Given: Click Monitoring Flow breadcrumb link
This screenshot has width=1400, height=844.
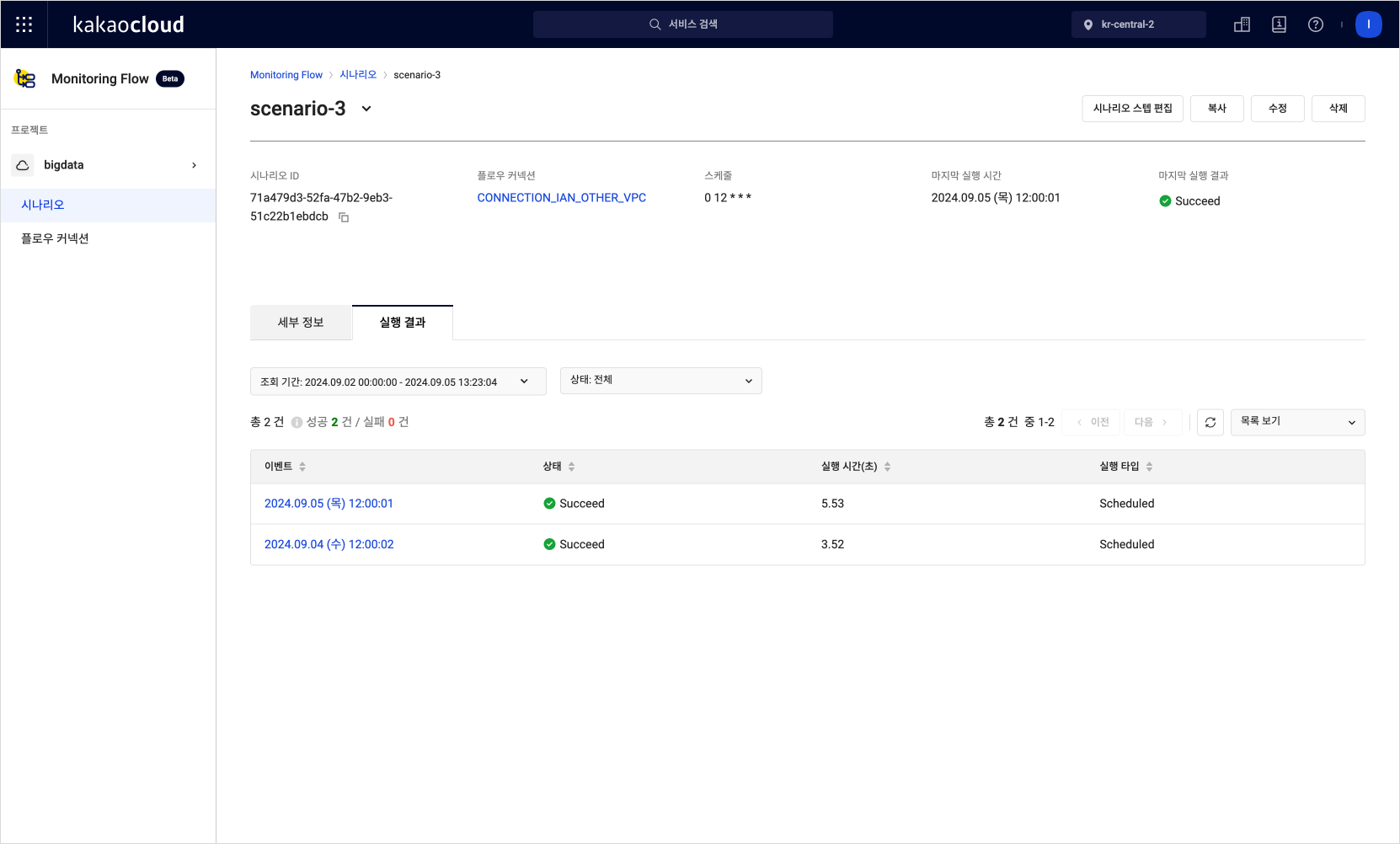Looking at the screenshot, I should tap(286, 75).
